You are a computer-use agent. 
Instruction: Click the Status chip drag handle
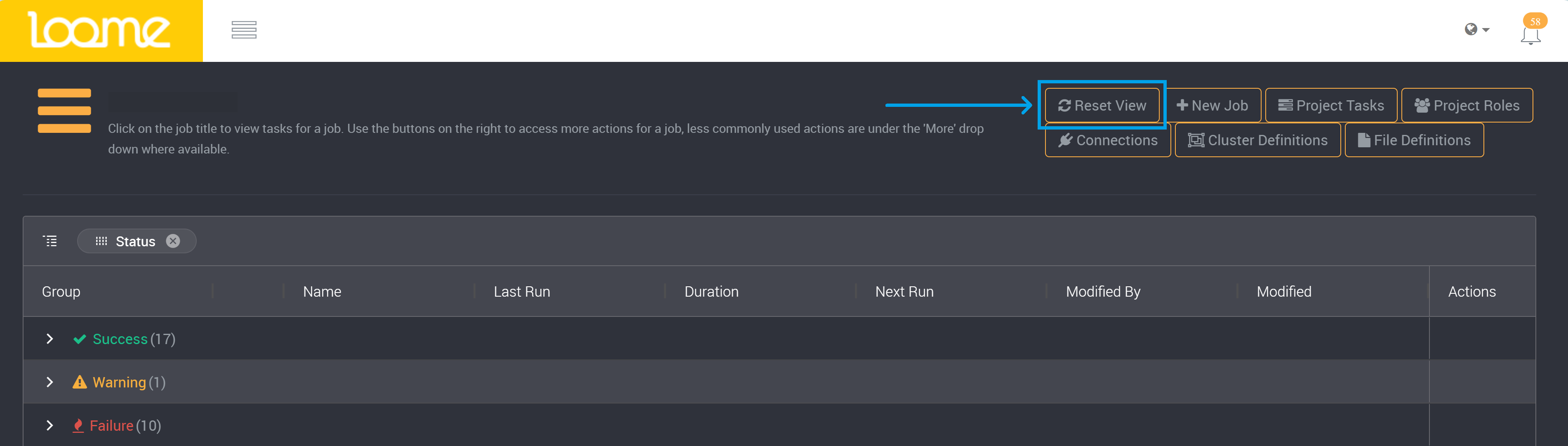click(101, 241)
